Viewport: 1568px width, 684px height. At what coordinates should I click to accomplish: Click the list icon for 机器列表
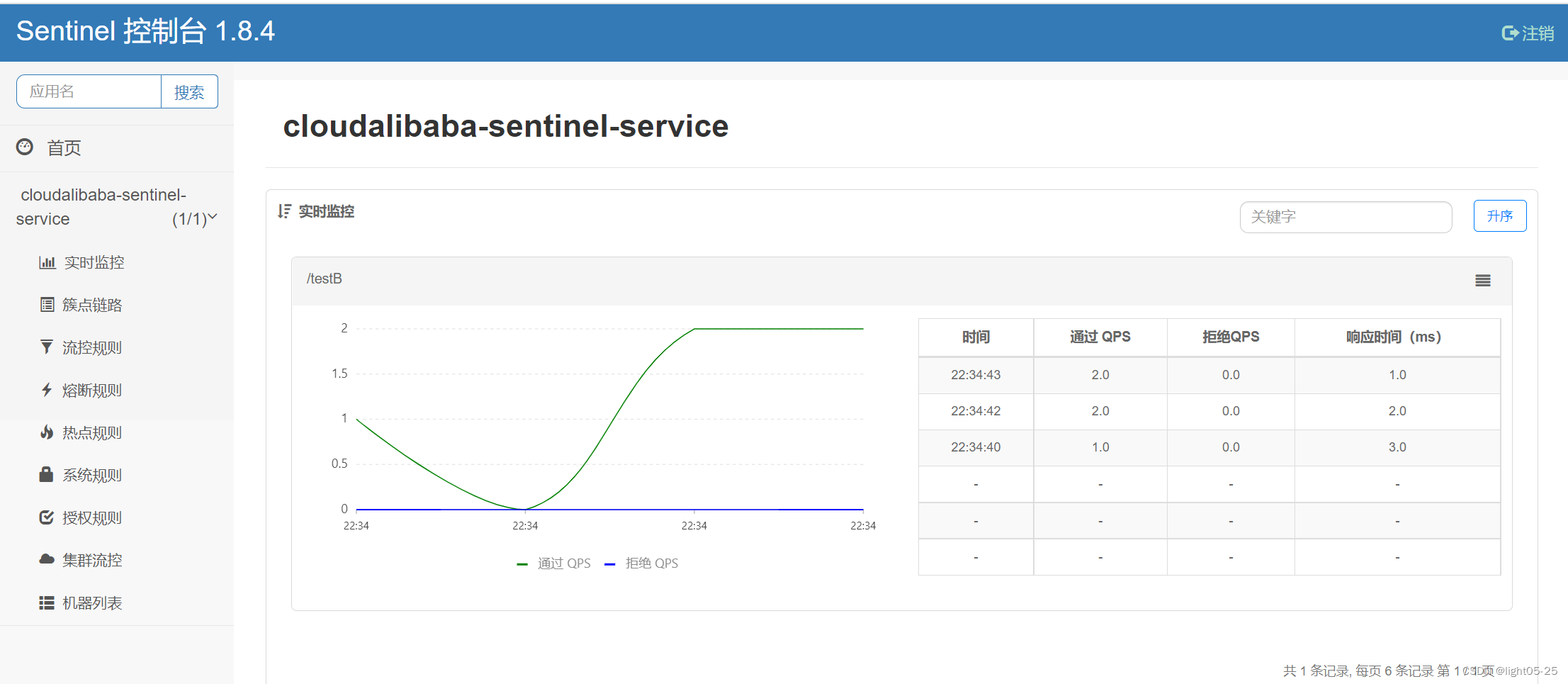[47, 602]
